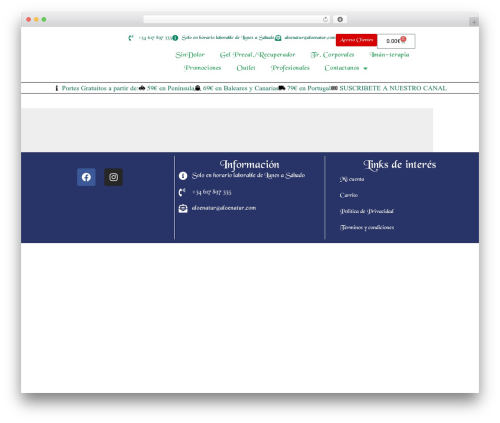Click the header phone number text
500x423 pixels.
coord(155,38)
